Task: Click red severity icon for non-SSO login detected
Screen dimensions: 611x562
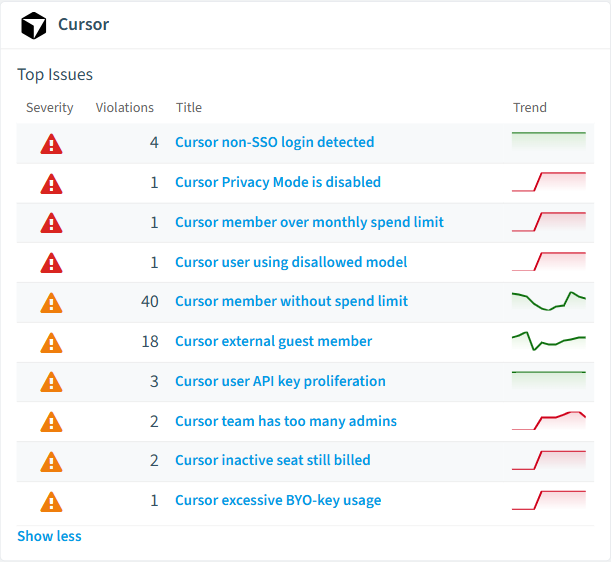Action: point(51,144)
